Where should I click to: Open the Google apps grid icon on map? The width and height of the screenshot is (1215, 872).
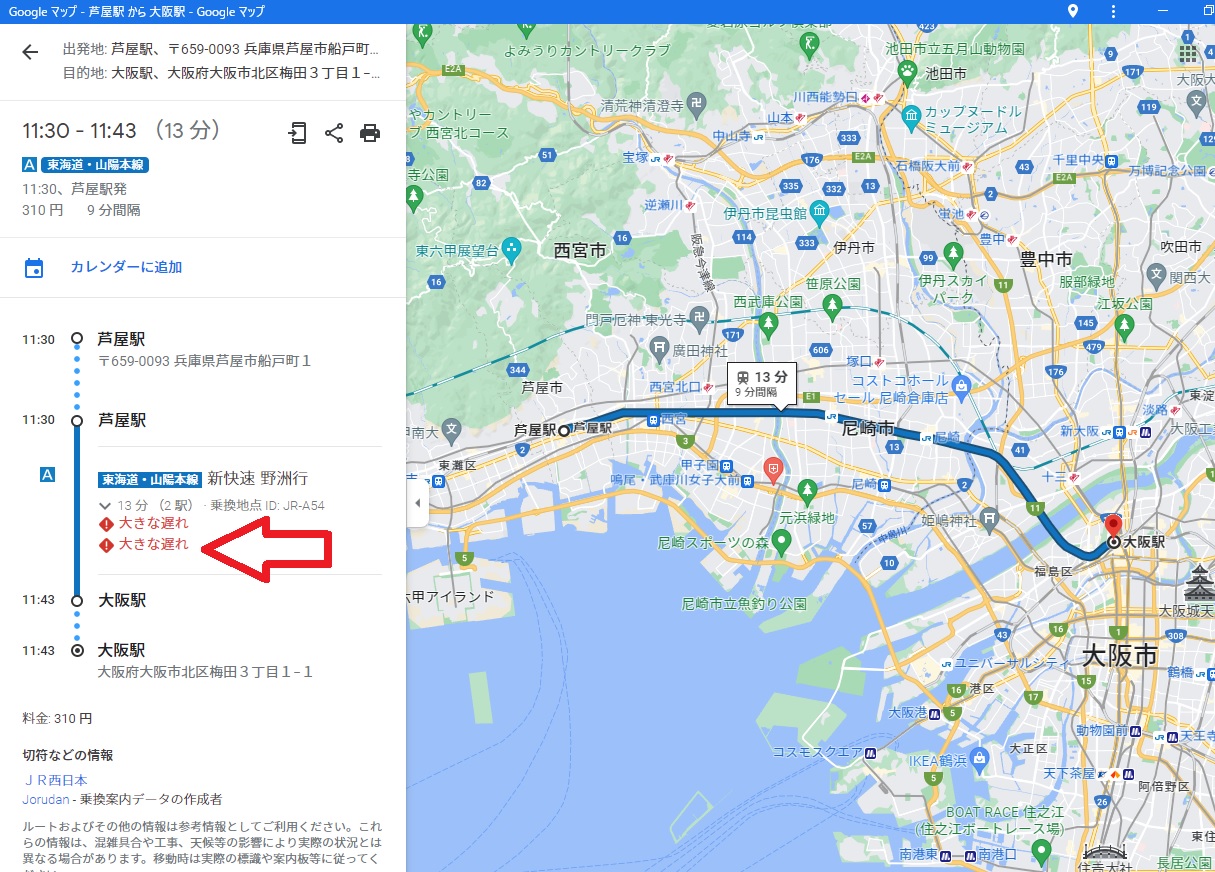(1188, 54)
